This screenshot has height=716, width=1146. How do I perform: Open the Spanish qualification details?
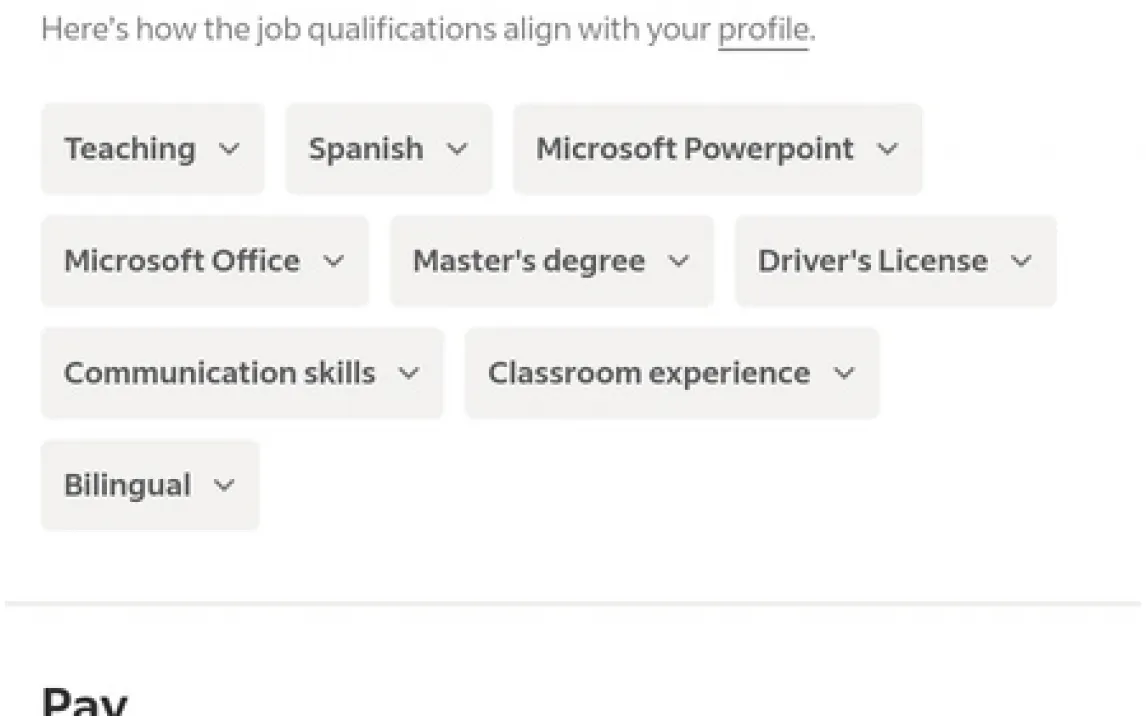366,149
